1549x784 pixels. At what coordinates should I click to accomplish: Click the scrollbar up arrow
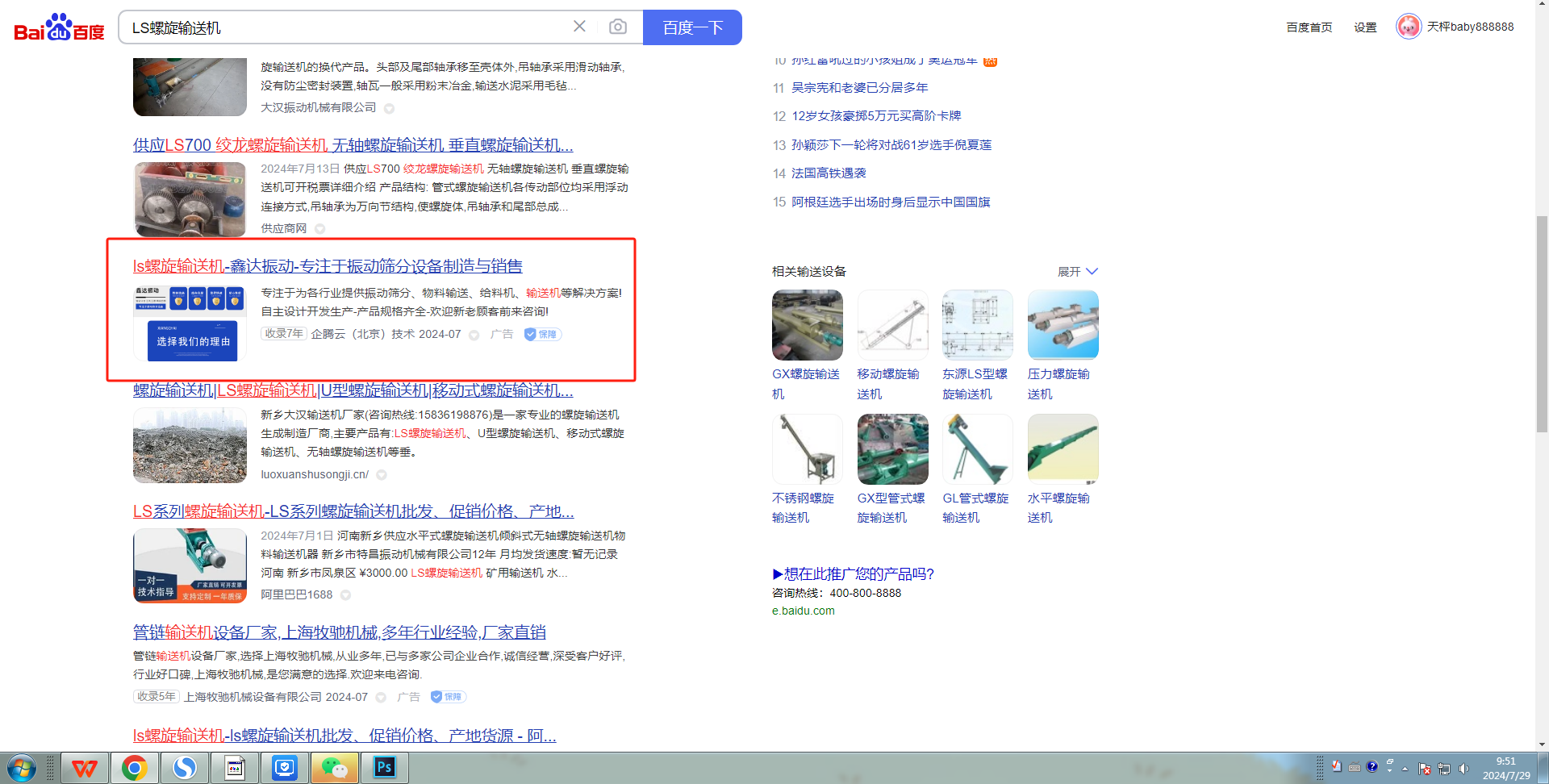1543,5
